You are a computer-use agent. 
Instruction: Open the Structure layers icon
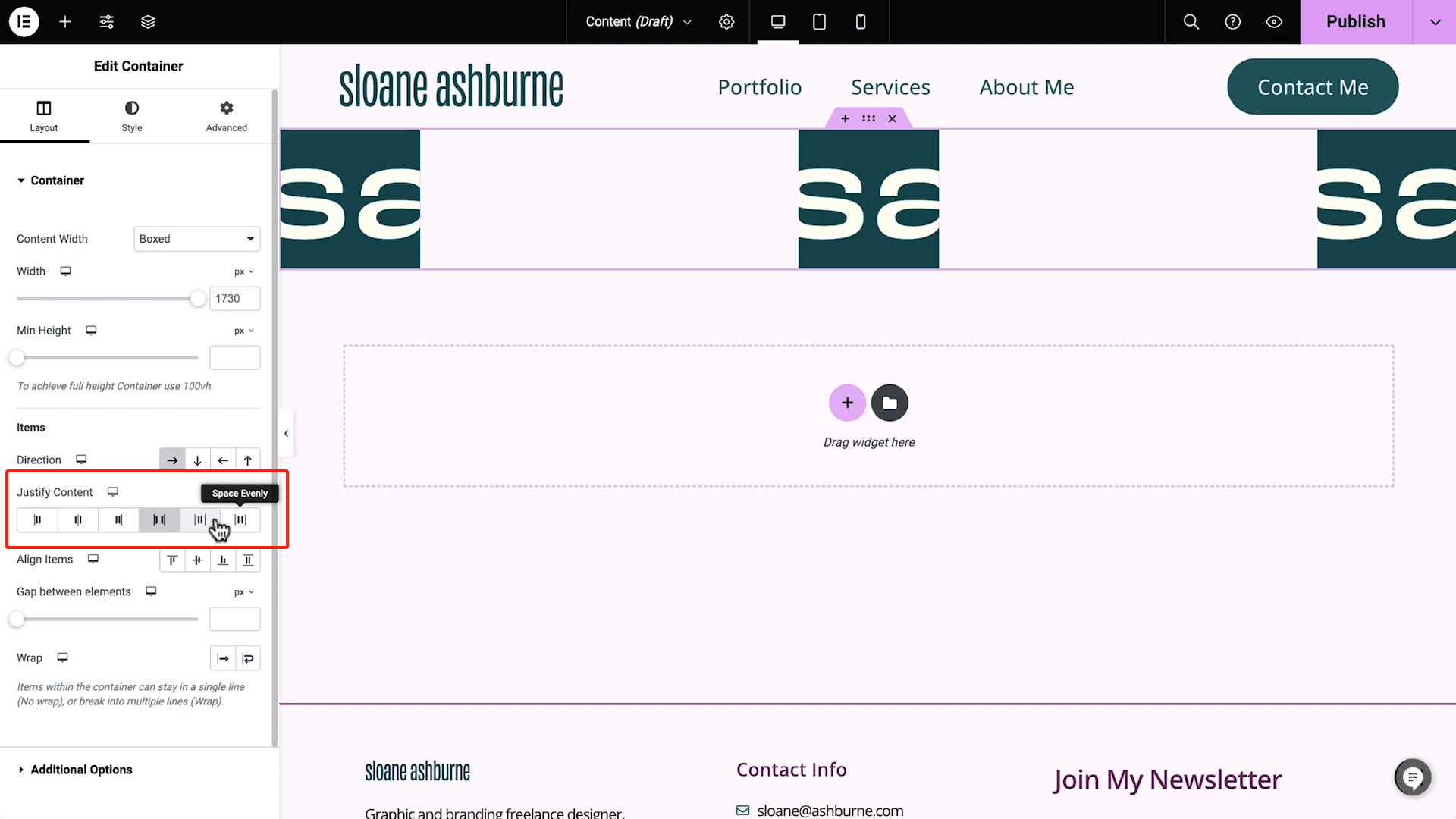tap(148, 21)
